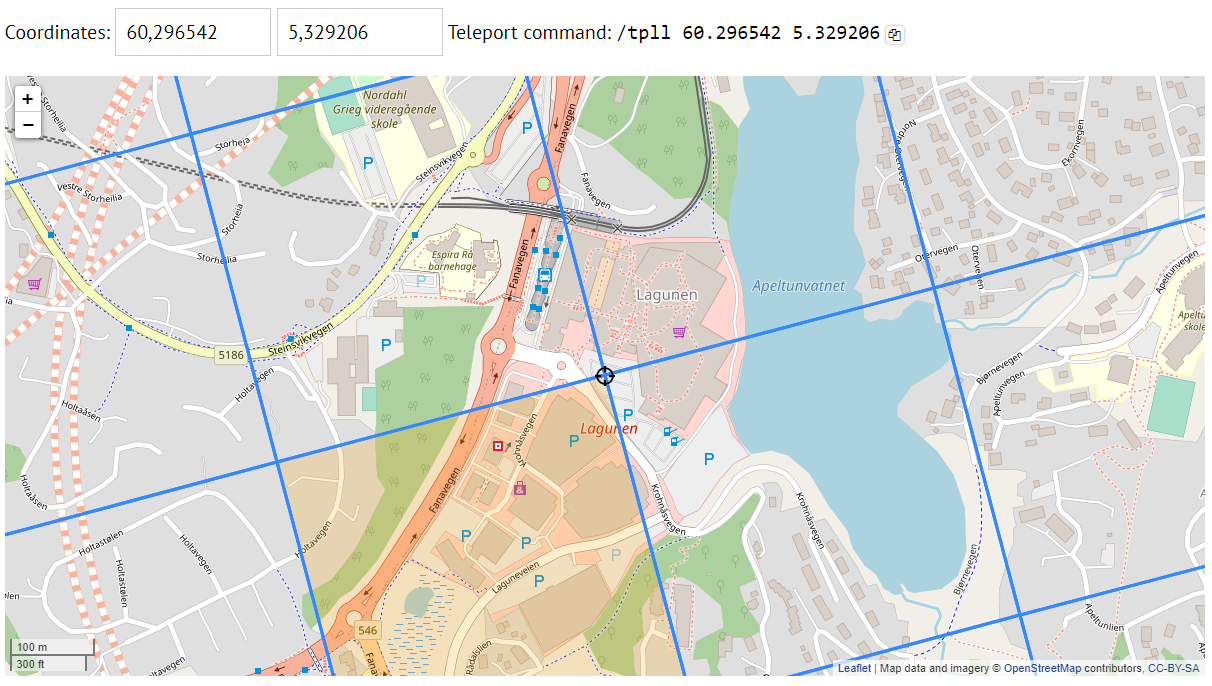Click the green sports field on the right
This screenshot has height=686, width=1212.
(1171, 406)
